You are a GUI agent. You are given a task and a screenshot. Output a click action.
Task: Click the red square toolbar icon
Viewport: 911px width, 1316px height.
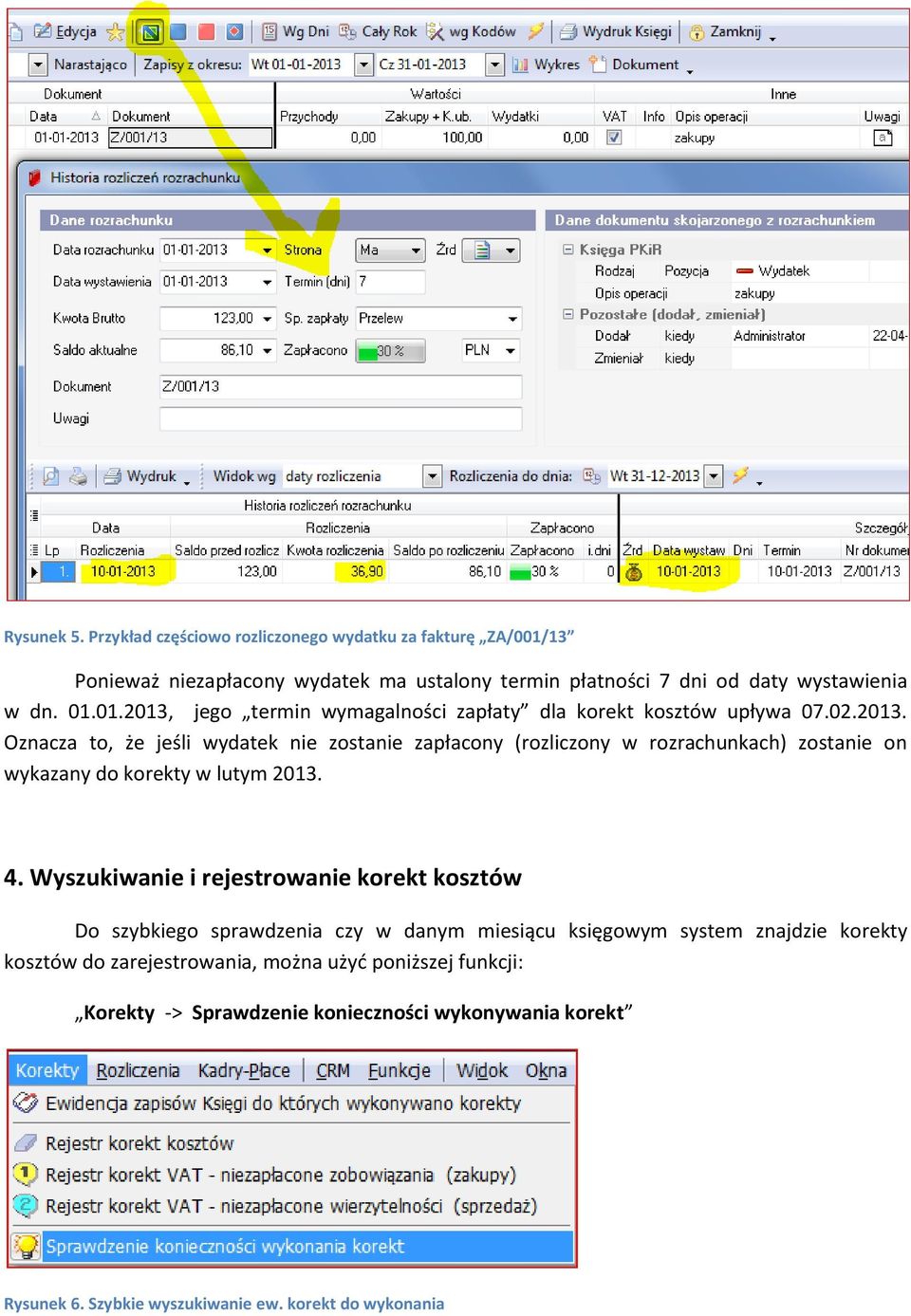[206, 32]
